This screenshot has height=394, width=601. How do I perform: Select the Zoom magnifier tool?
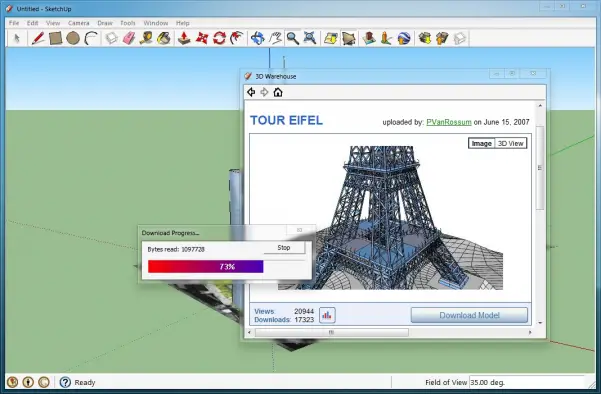[293, 38]
